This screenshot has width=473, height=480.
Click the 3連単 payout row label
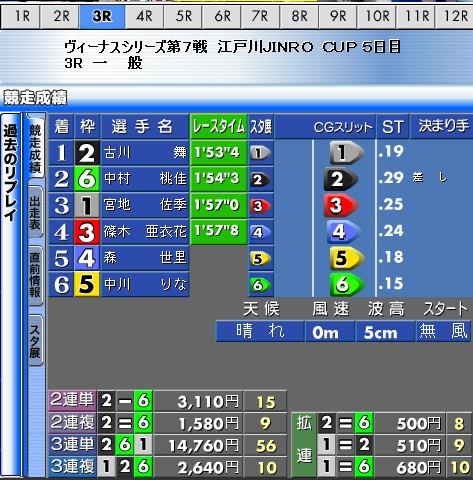click(x=72, y=444)
